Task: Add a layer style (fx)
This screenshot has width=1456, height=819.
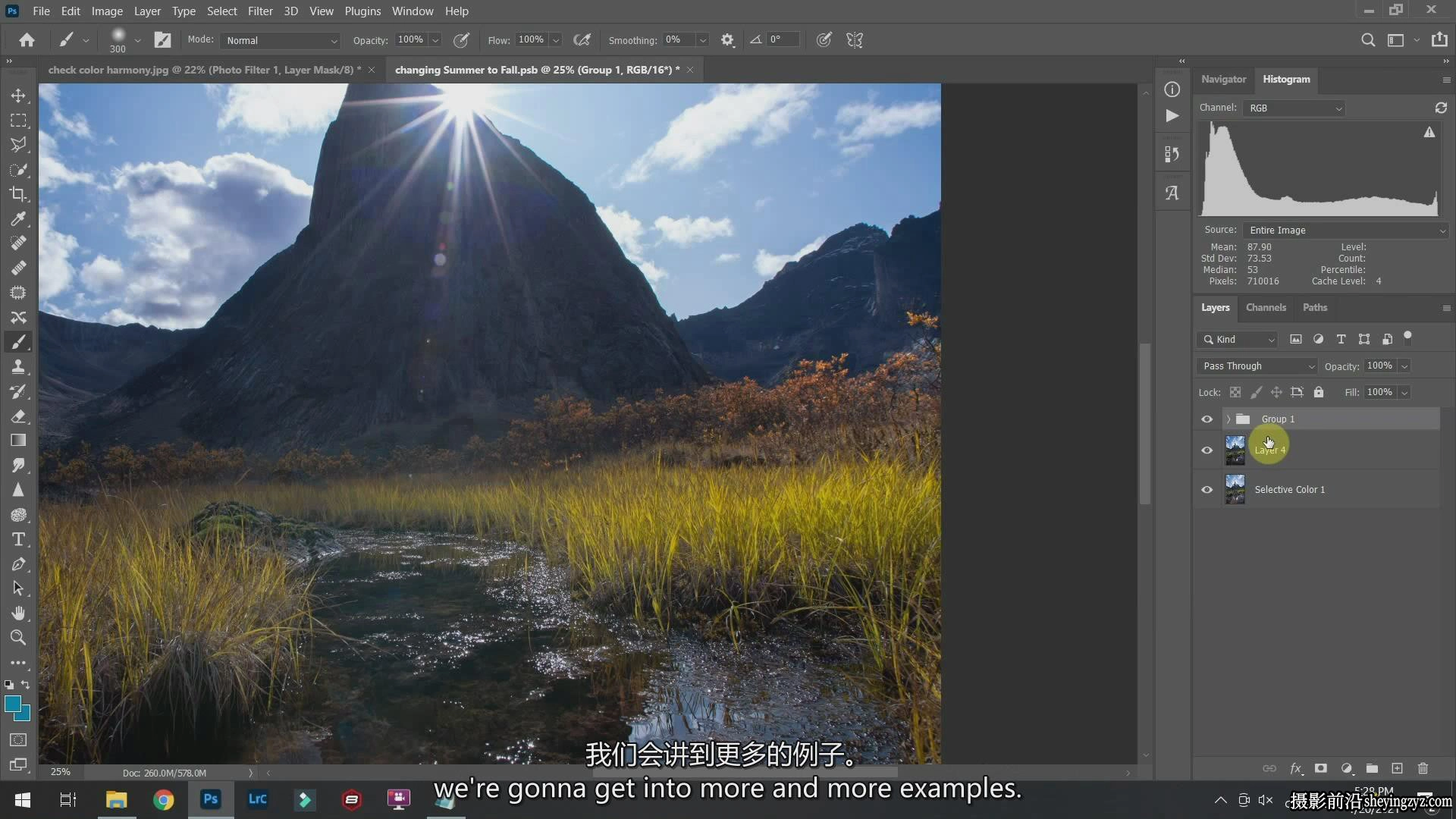Action: (x=1296, y=768)
